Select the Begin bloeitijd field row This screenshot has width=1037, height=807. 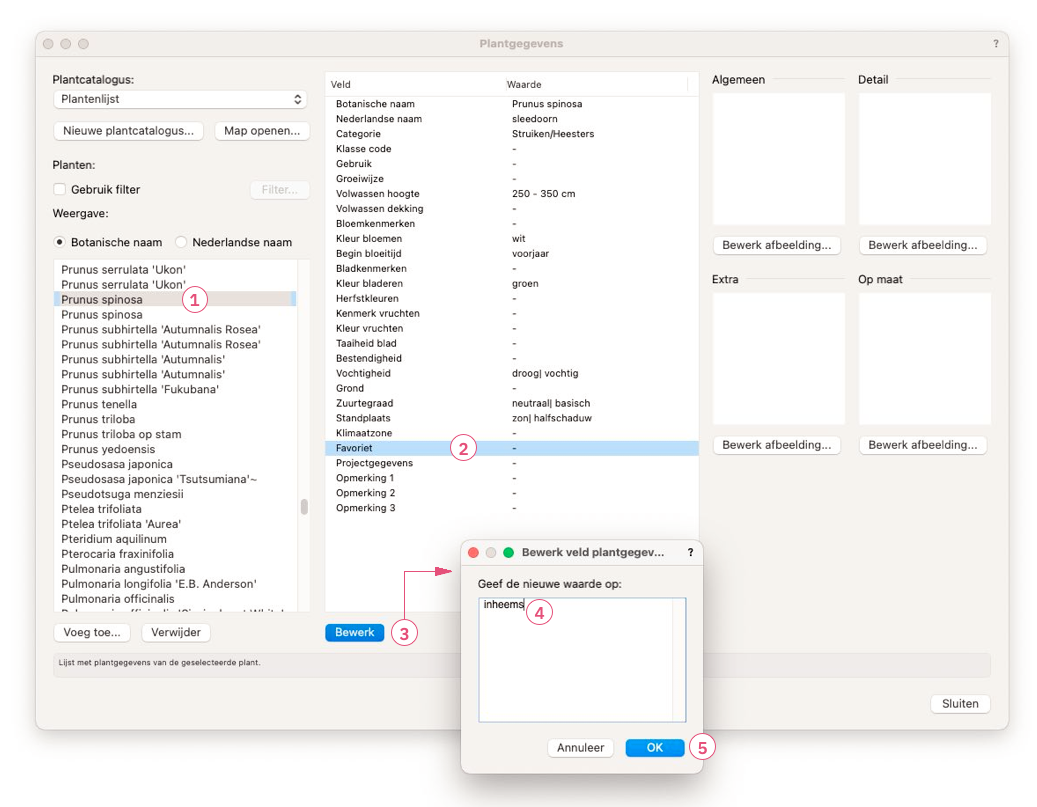point(512,253)
